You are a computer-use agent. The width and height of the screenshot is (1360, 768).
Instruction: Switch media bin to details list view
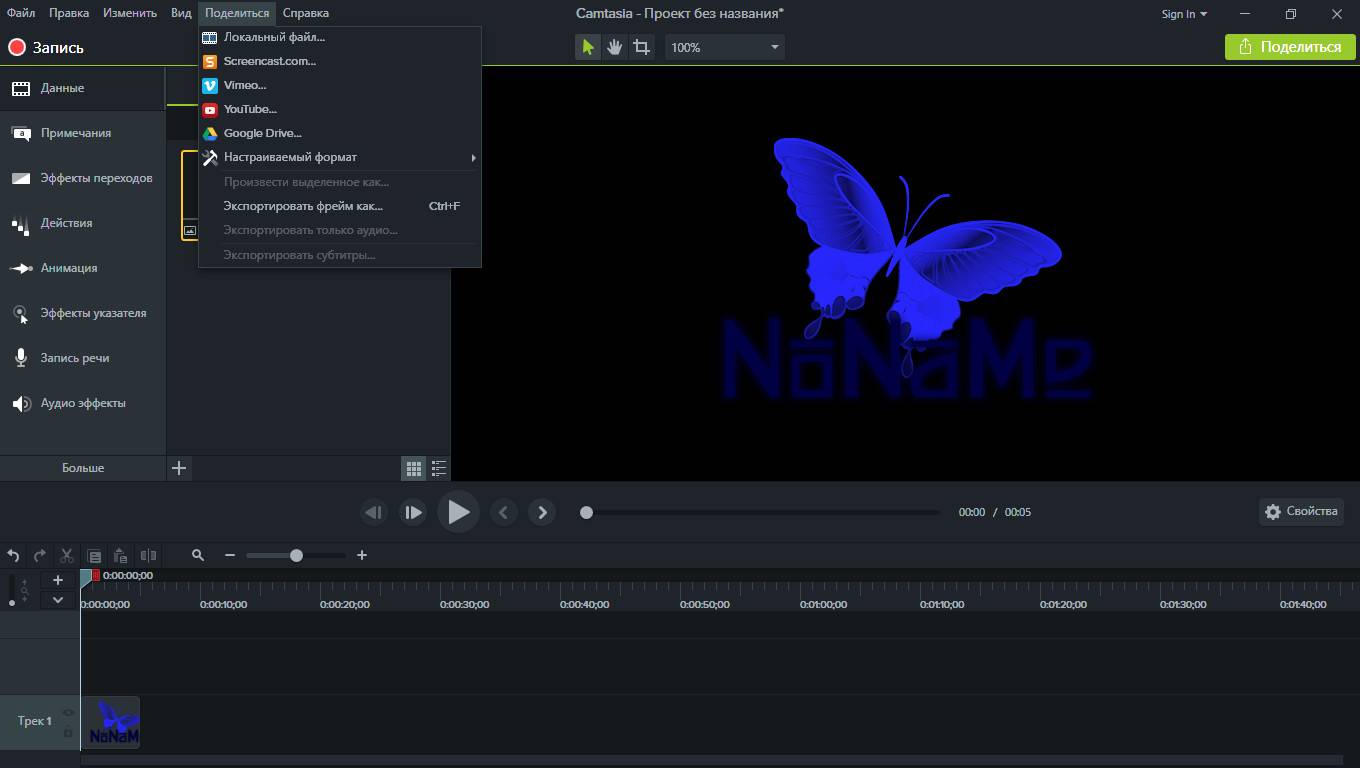coord(438,468)
